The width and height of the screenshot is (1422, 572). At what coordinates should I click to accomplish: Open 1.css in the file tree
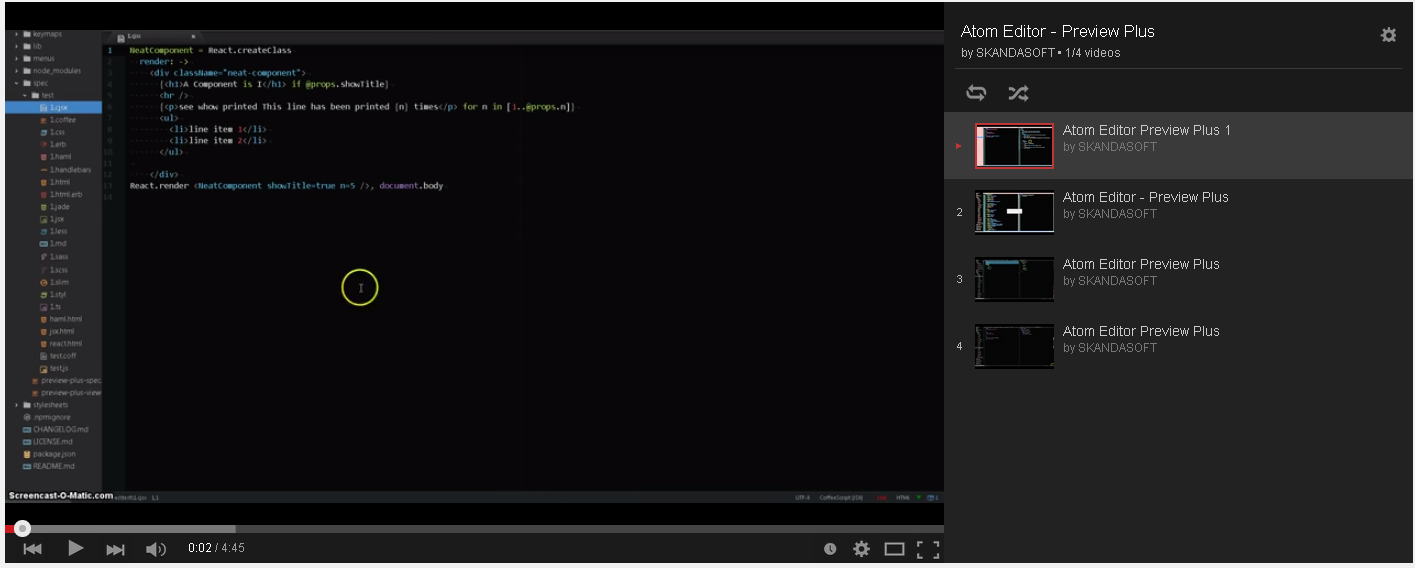pyautogui.click(x=52, y=132)
